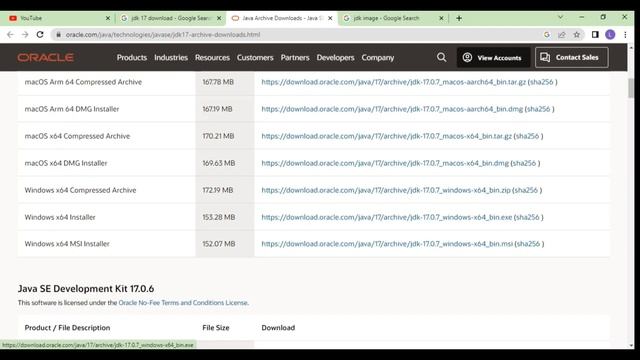The image size is (640, 360).
Task: Select 'Windows x64 Installer' row label
Action: (60, 217)
